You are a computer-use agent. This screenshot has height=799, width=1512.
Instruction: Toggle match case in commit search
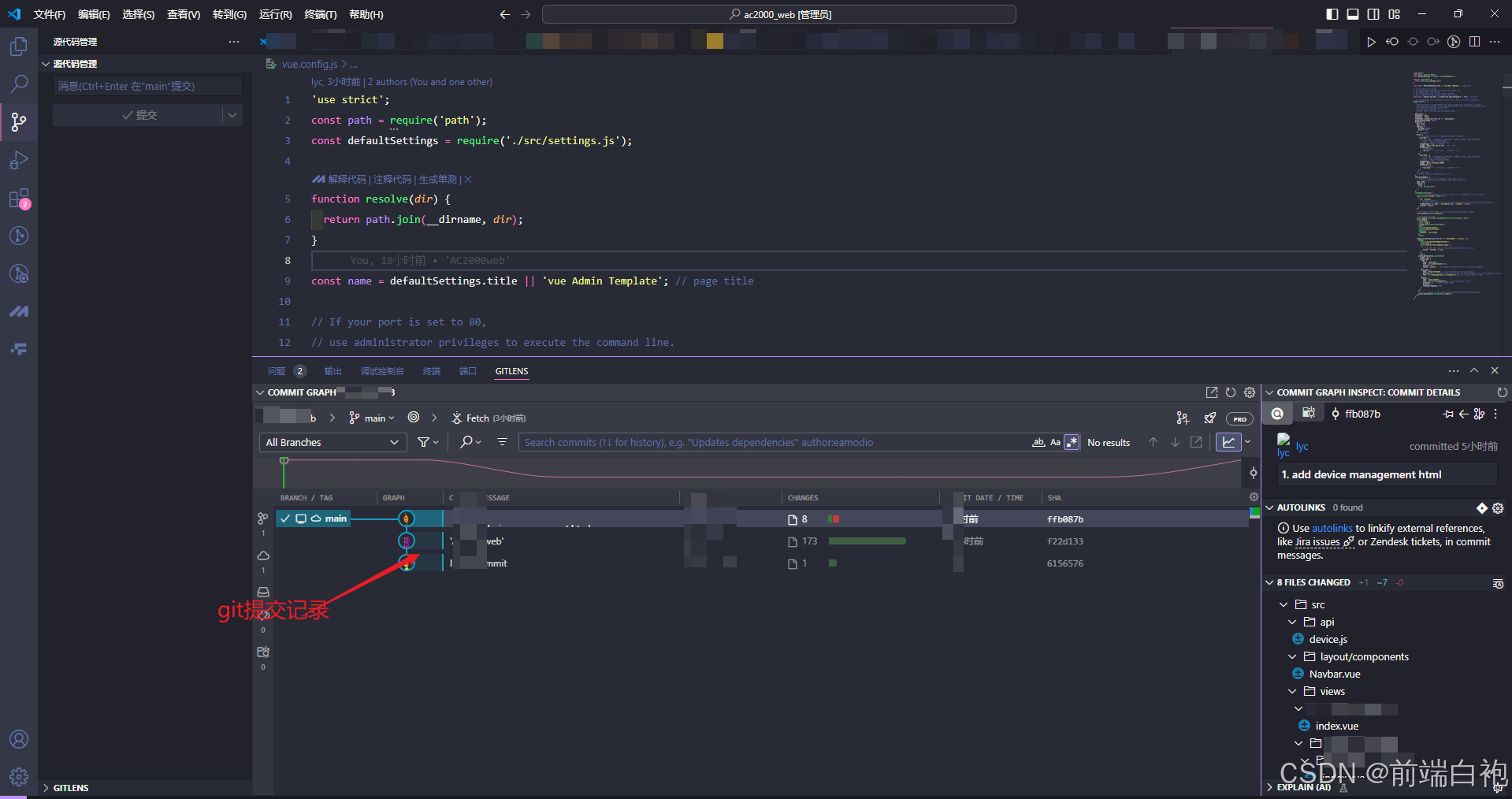[x=1055, y=442]
